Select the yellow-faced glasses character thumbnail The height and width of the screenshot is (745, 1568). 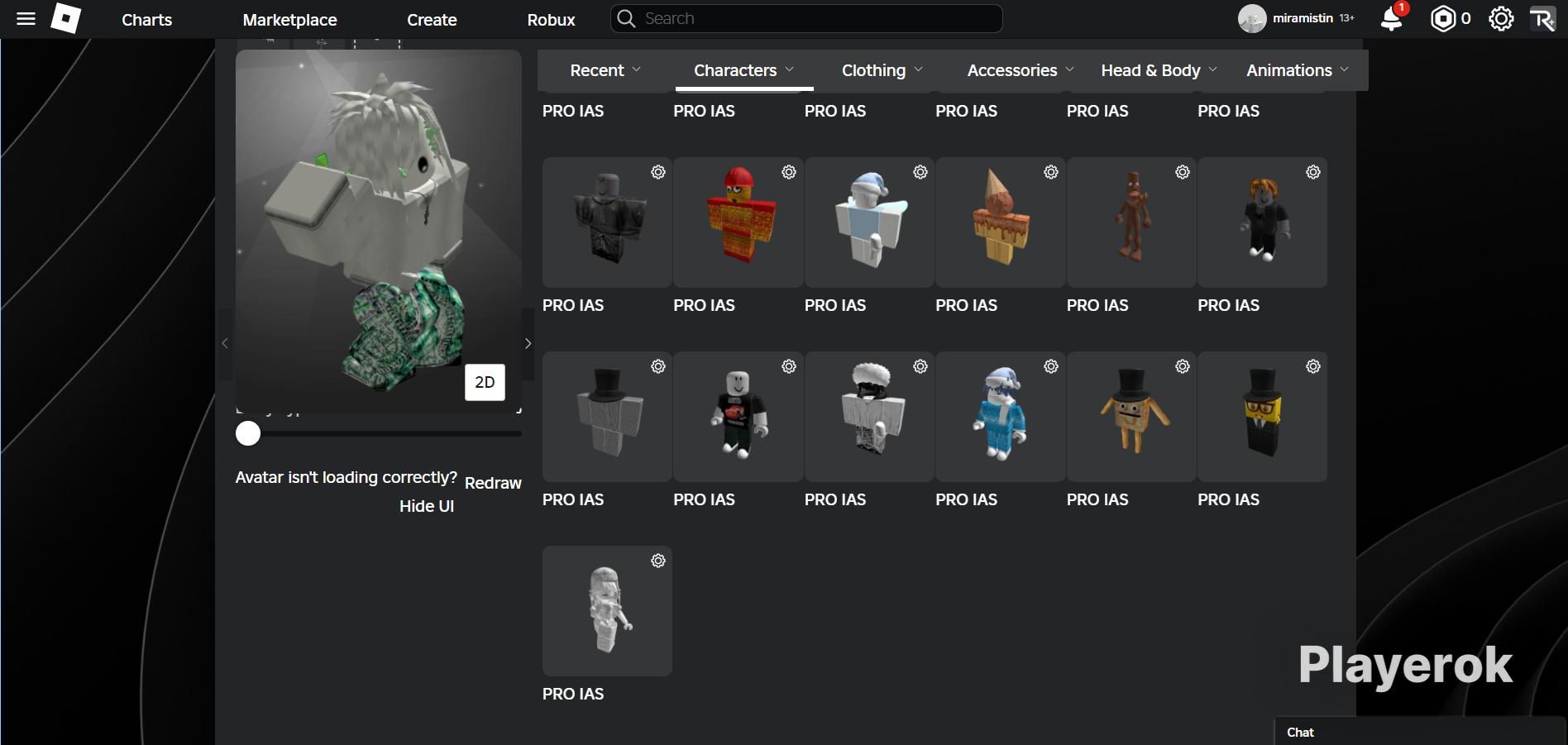coord(1263,417)
